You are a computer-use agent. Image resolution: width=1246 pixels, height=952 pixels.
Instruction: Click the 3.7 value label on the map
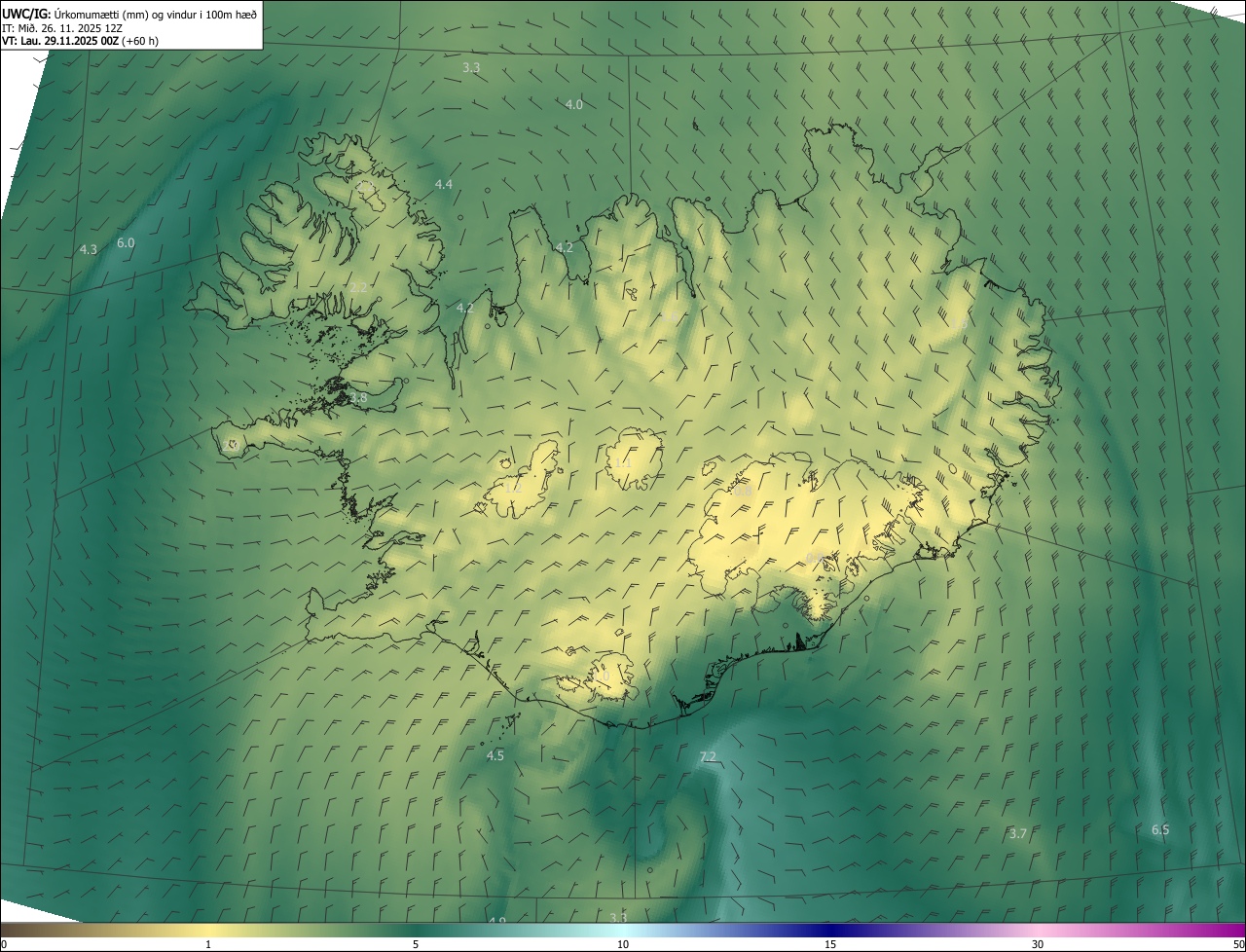pos(1018,833)
